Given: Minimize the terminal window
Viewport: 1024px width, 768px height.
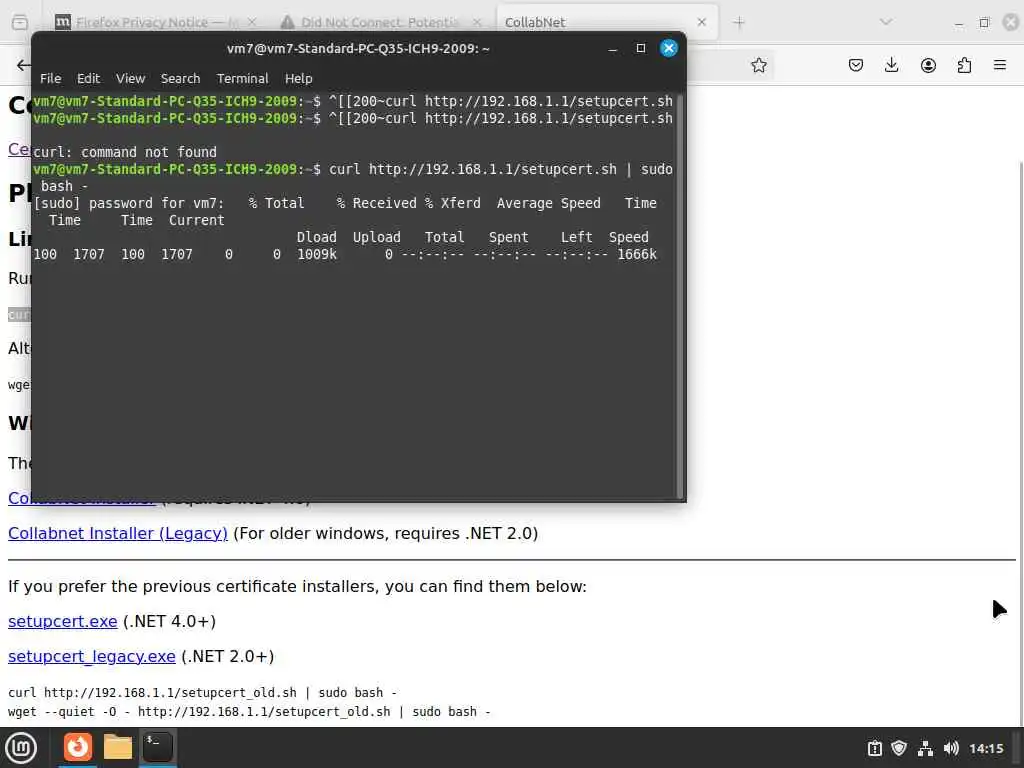Looking at the screenshot, I should 613,49.
